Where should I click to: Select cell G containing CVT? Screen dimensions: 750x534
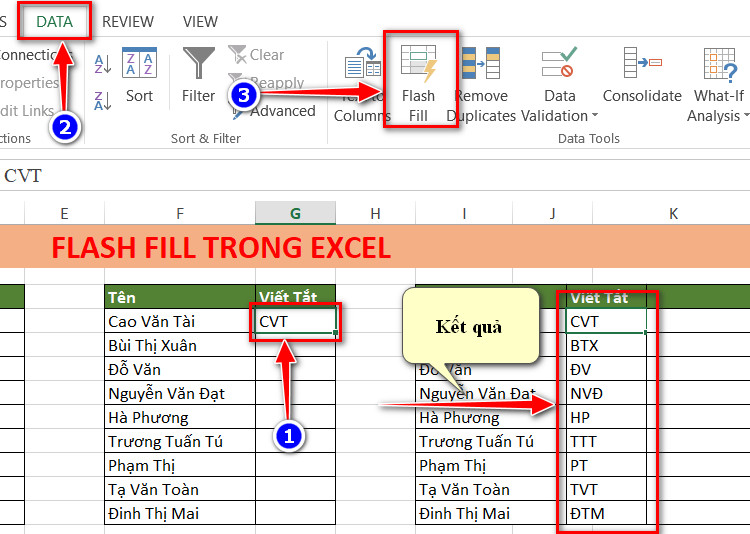[x=296, y=321]
